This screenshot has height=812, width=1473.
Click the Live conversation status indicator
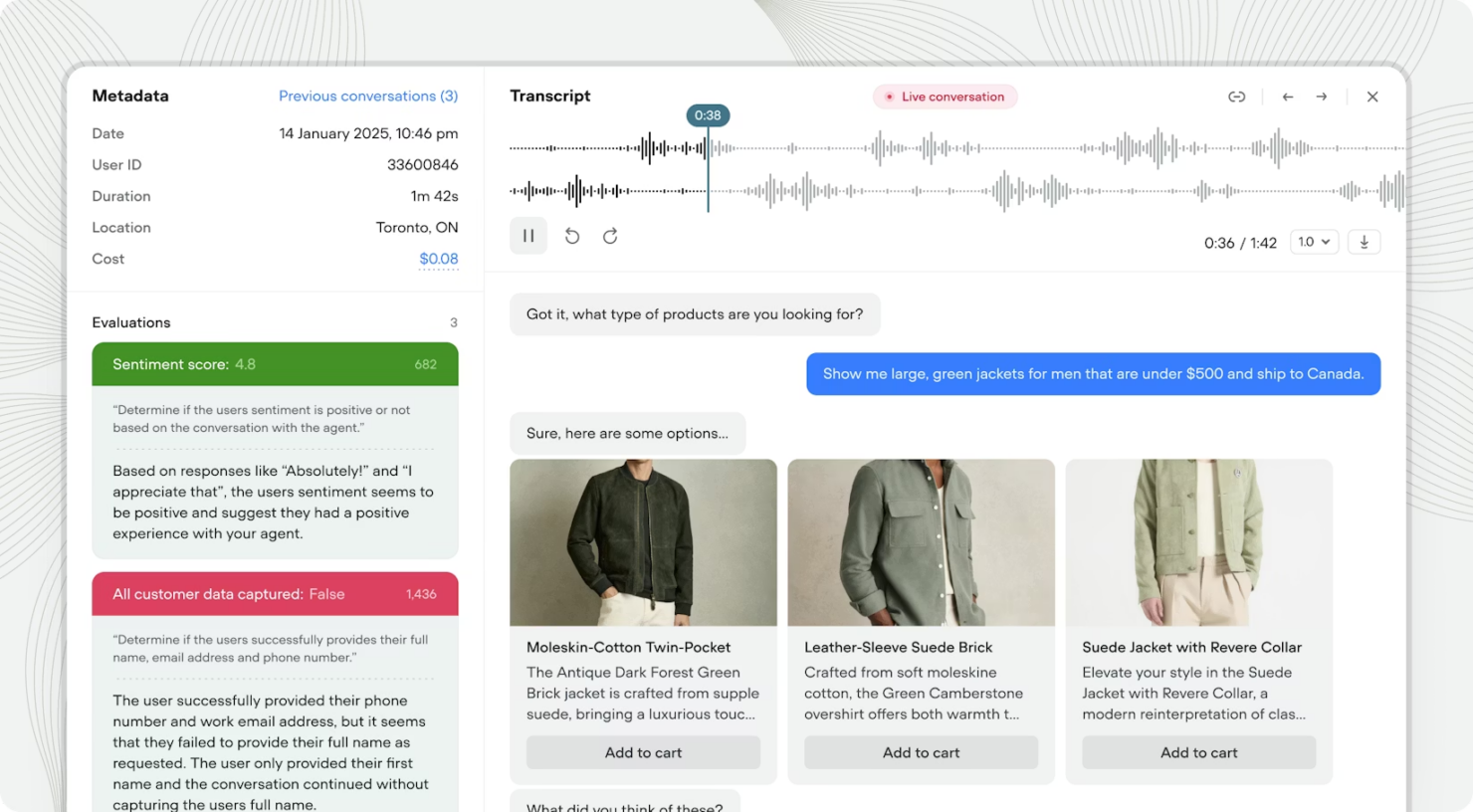tap(944, 97)
